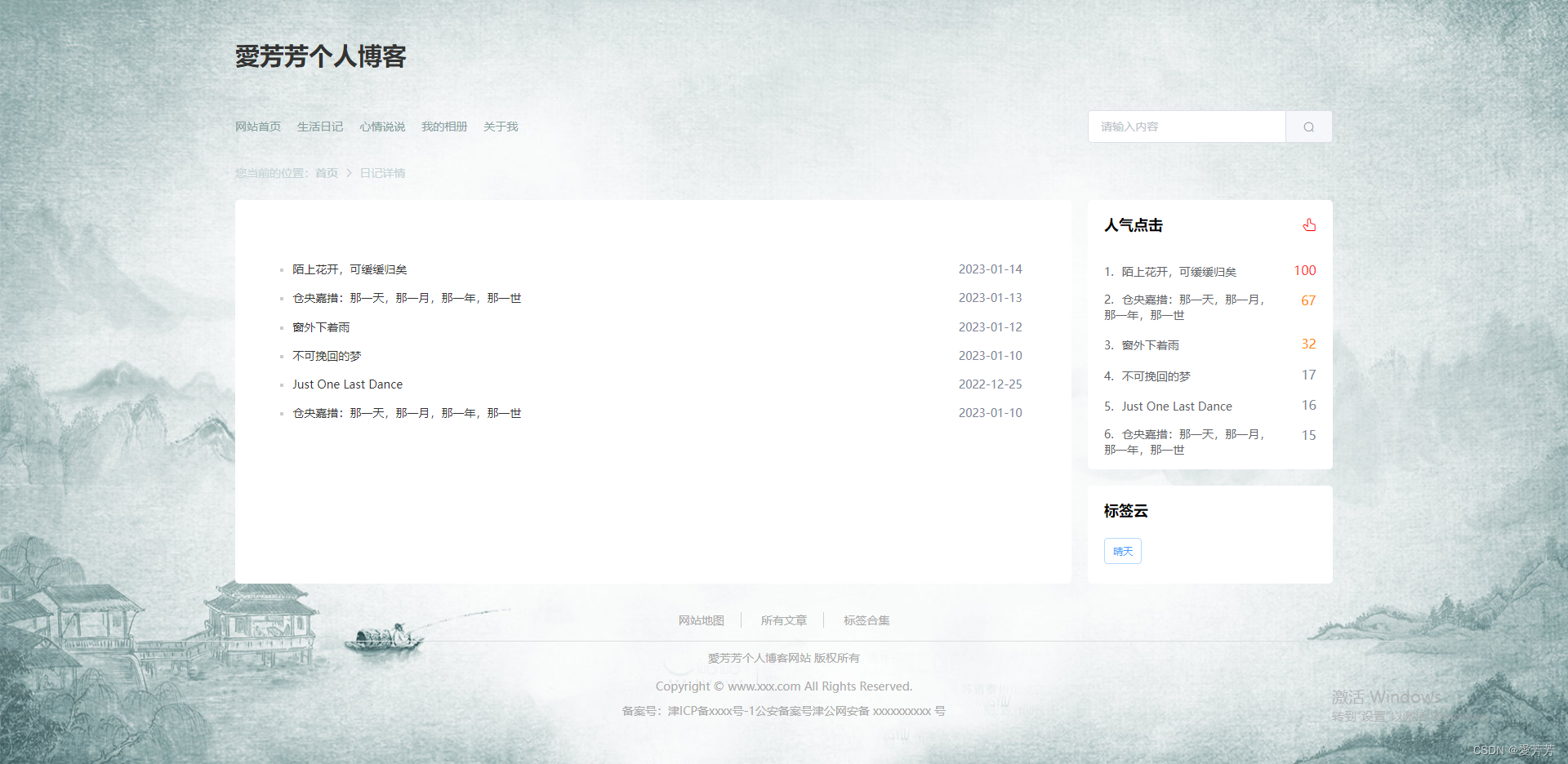1568x764 pixels.
Task: Open popular item 2 仓央嘉措
Action: coord(1185,307)
